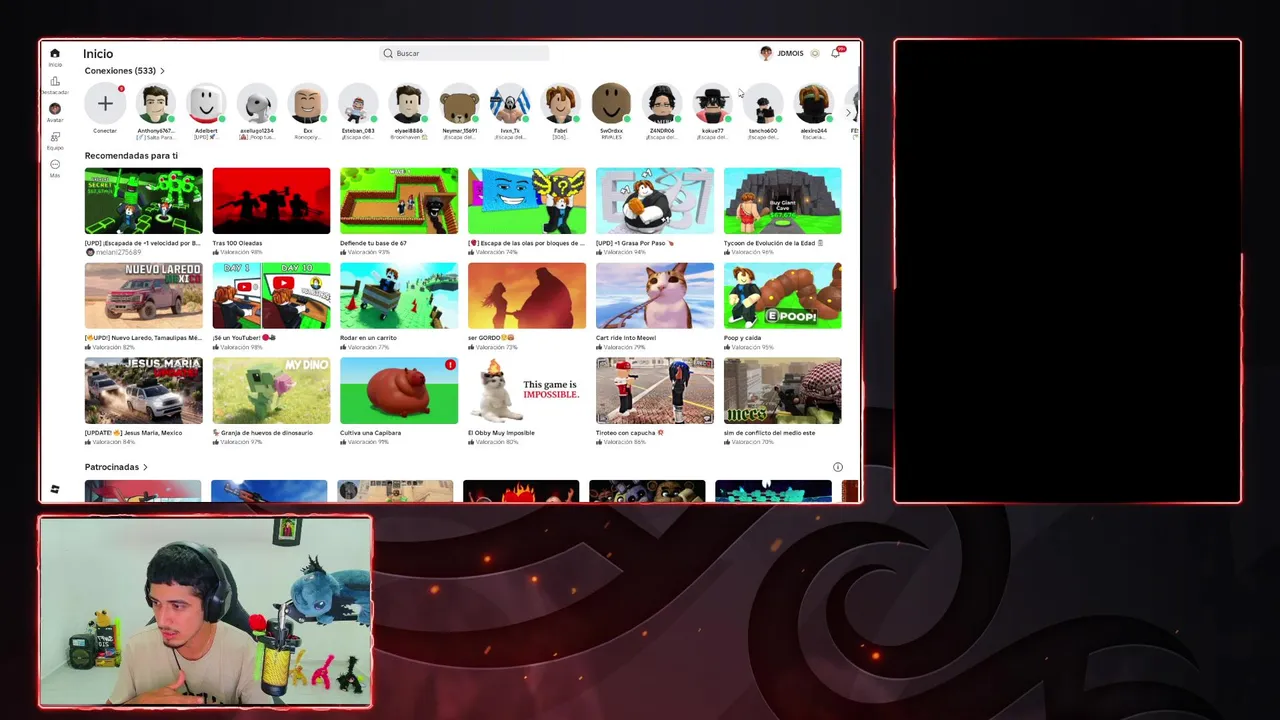Expand the Patrocinadas section
This screenshot has width=1280, height=720.
(x=116, y=467)
